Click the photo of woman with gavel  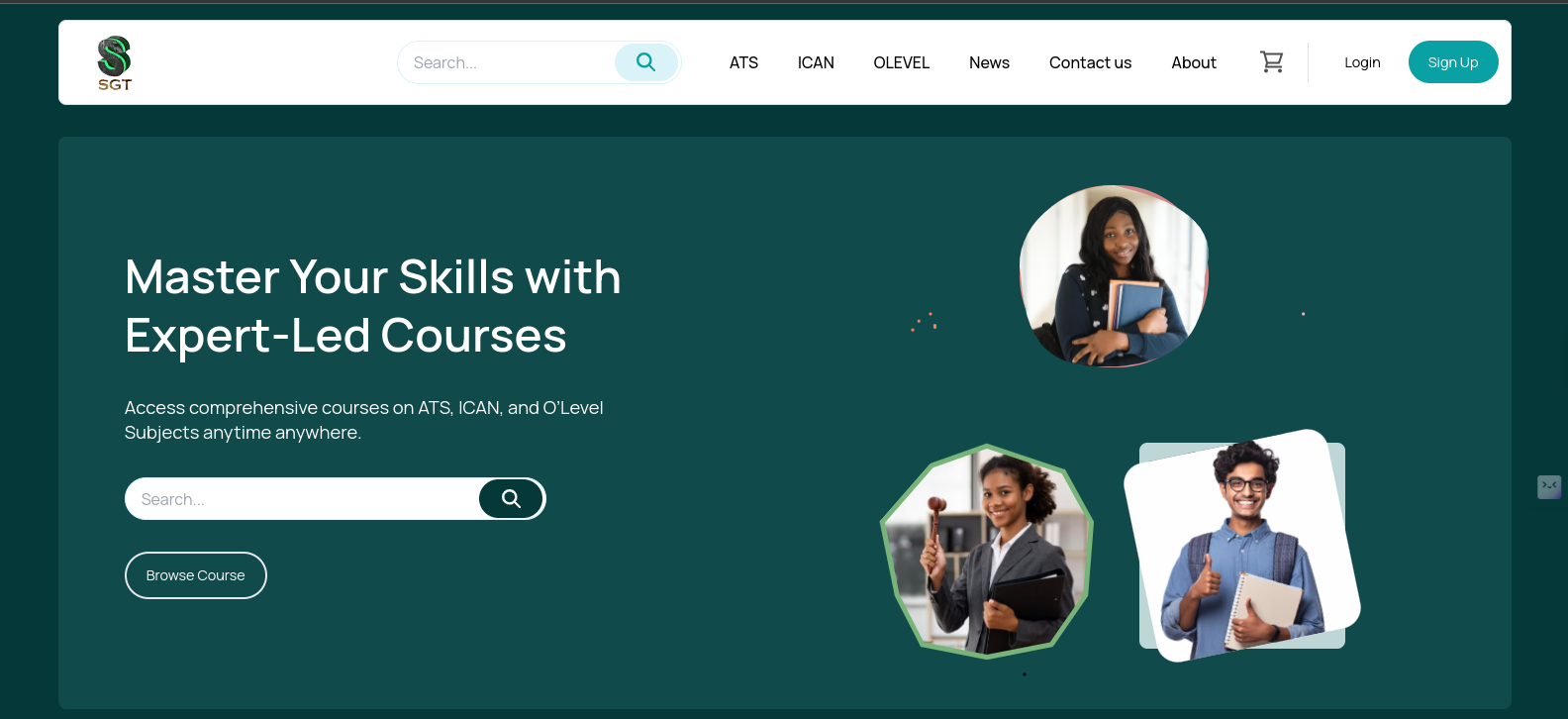987,551
